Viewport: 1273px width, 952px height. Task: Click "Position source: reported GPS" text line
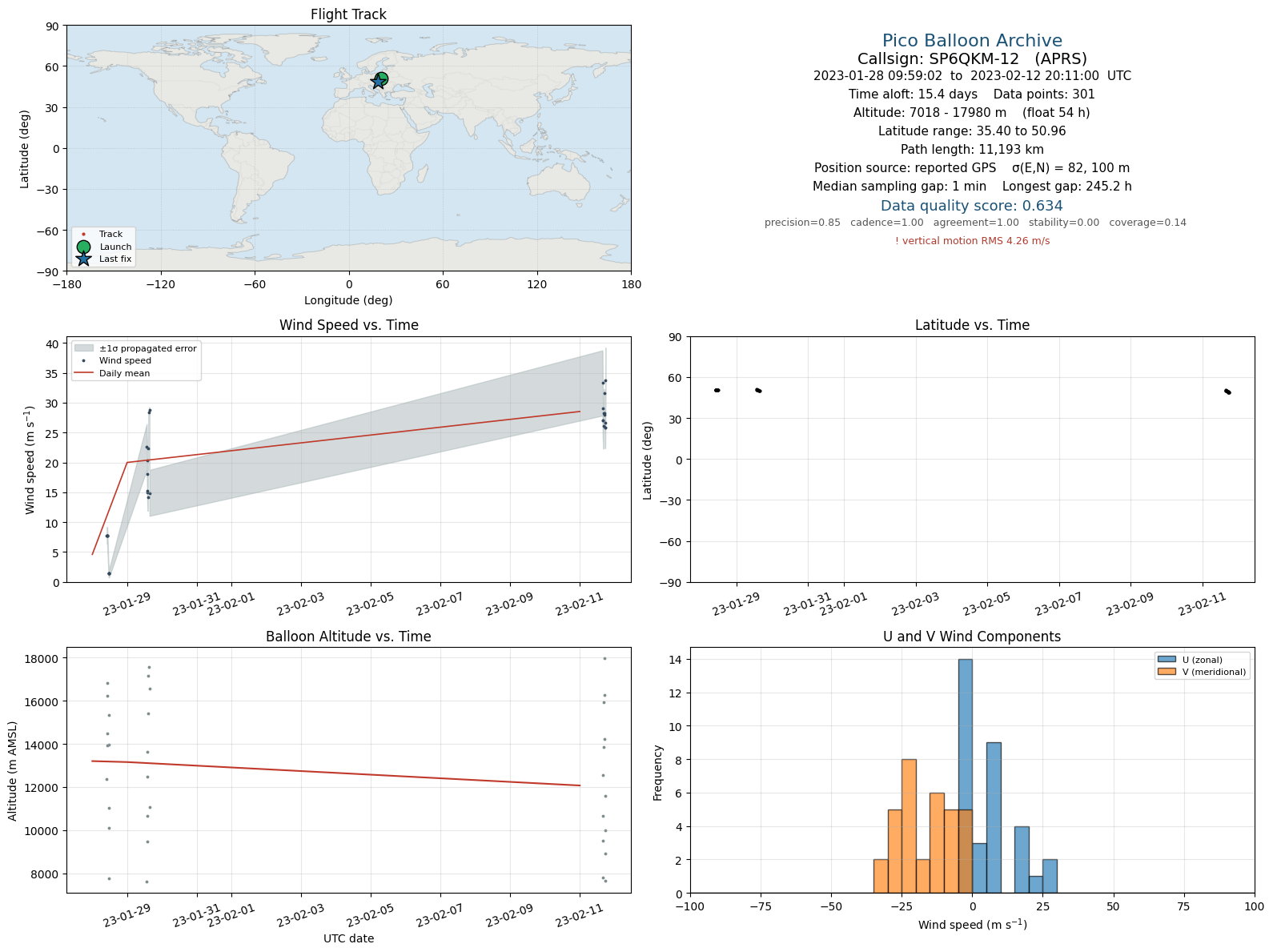tap(972, 168)
